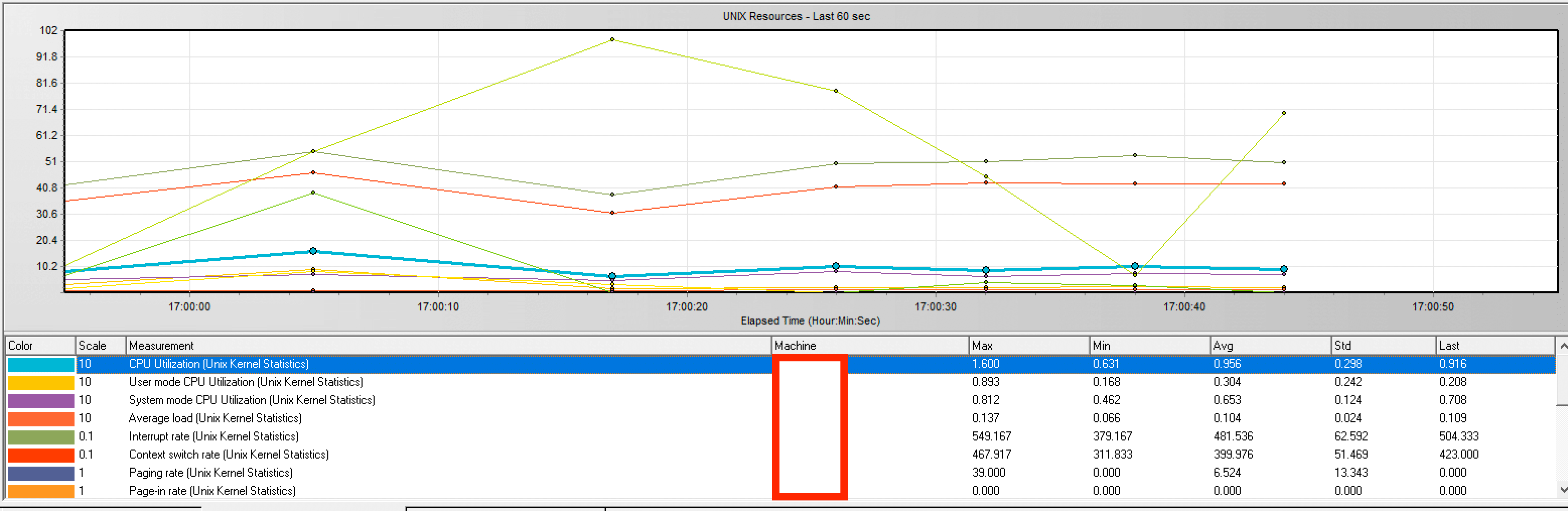This screenshot has width=1568, height=511.
Task: Select the Page-in rate measurement row
Action: [212, 491]
